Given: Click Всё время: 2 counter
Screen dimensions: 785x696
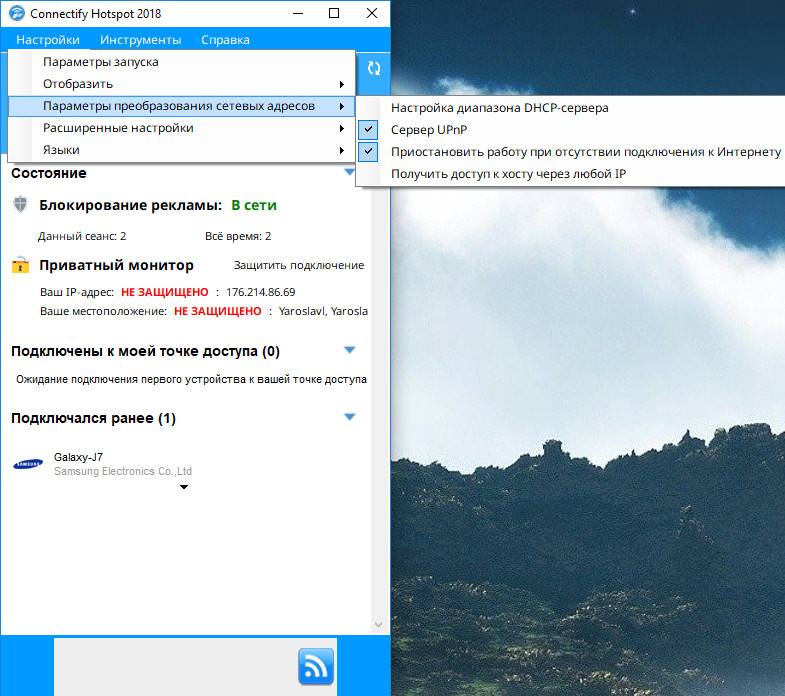Looking at the screenshot, I should click(238, 236).
